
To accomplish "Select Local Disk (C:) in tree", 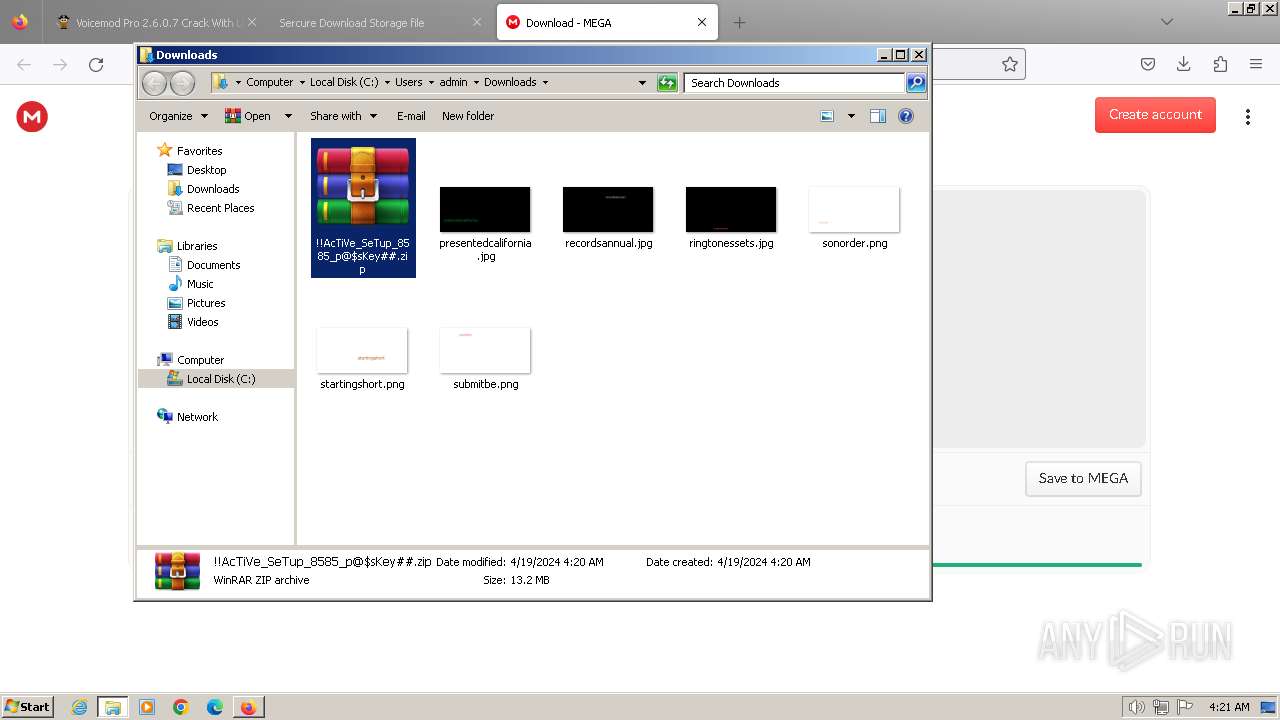I will click(x=220, y=379).
